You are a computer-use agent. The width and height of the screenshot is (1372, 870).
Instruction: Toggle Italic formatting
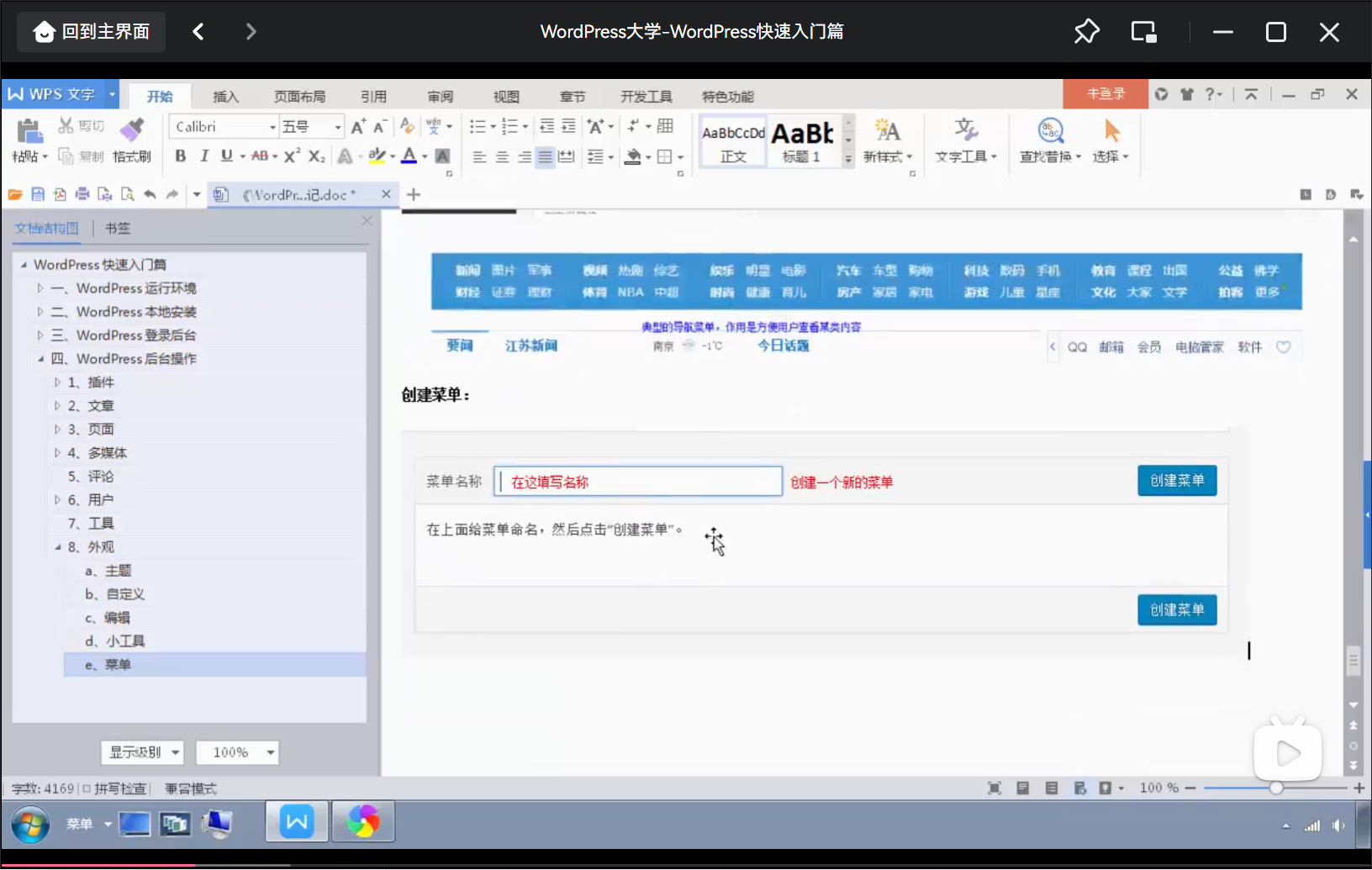[x=204, y=156]
